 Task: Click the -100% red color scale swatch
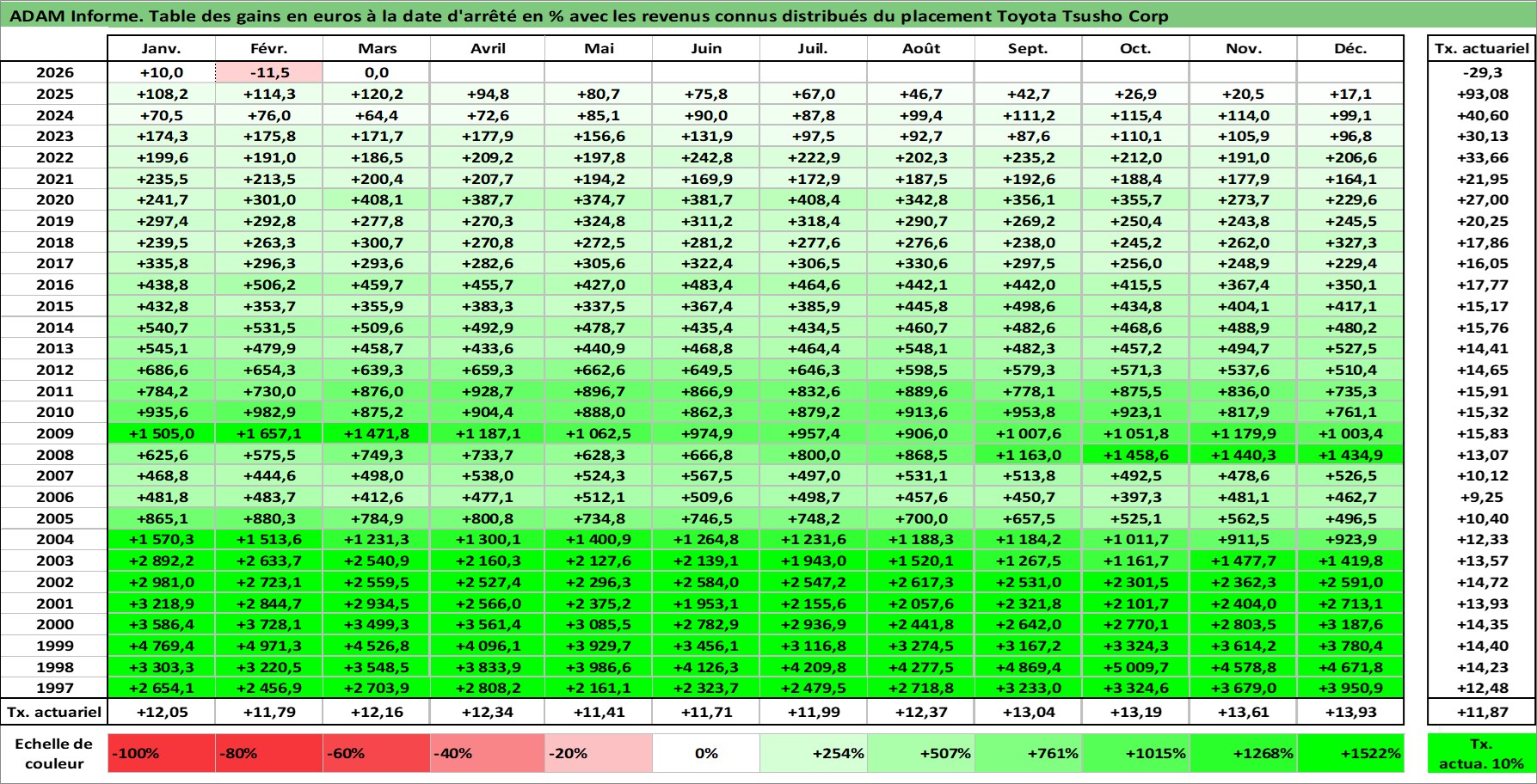click(x=162, y=753)
